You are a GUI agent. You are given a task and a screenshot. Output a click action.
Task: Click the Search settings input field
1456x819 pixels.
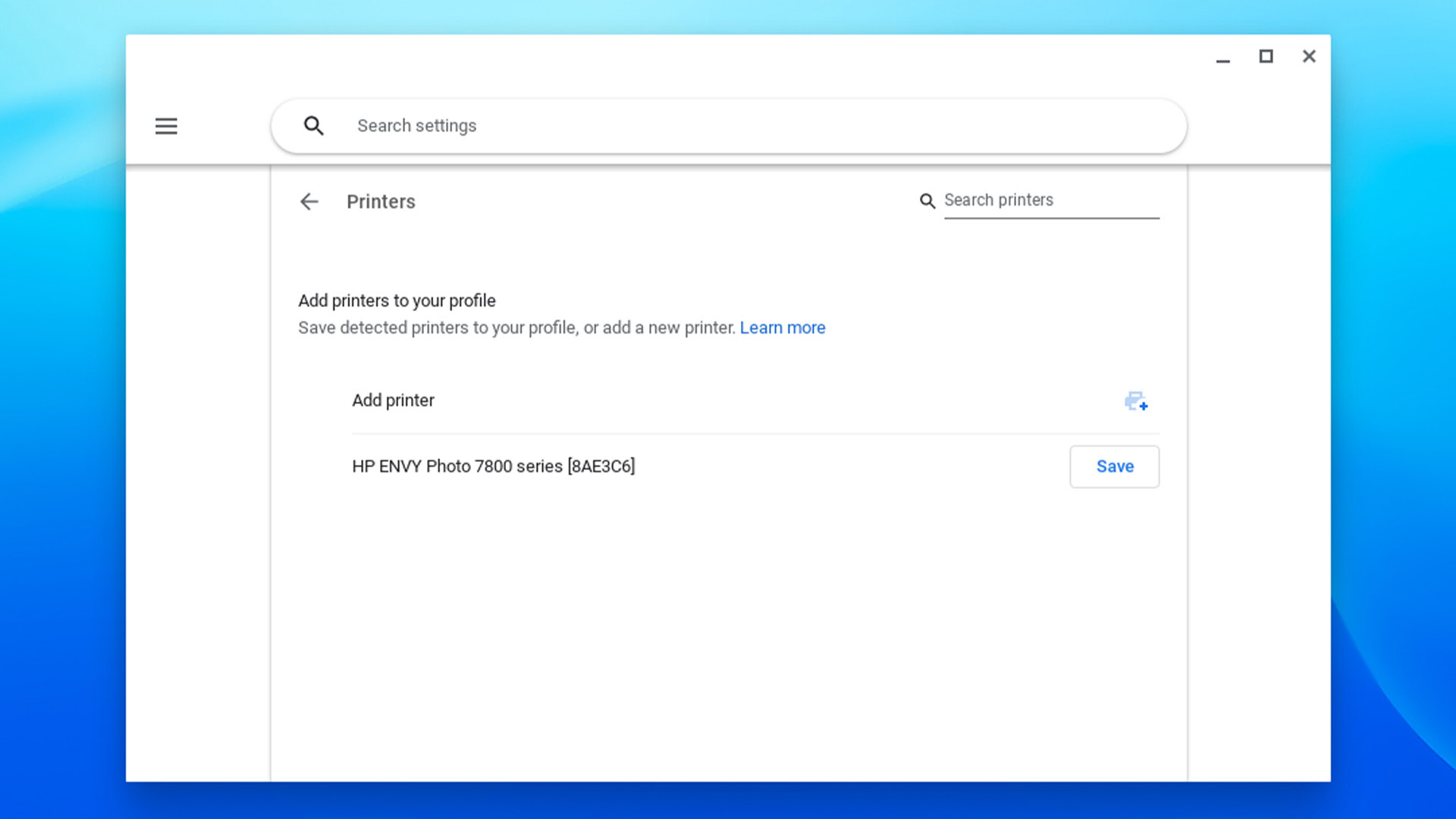click(x=728, y=125)
